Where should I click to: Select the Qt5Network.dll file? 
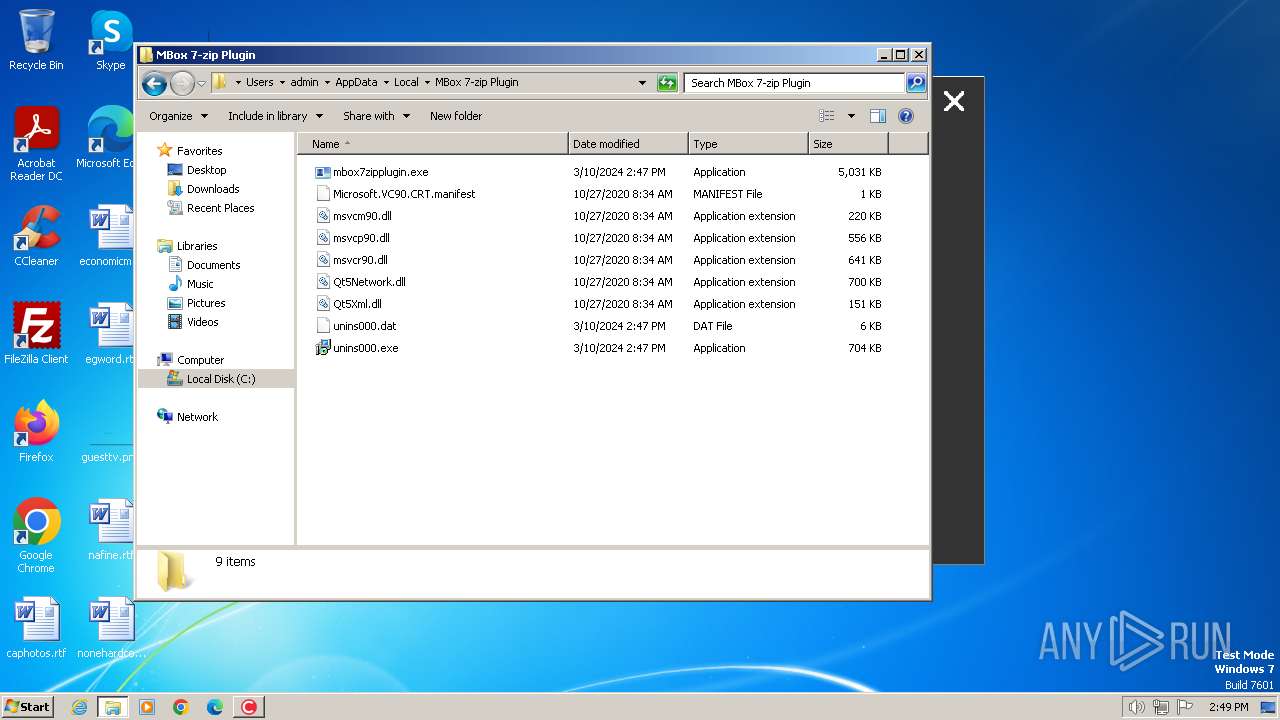click(368, 282)
